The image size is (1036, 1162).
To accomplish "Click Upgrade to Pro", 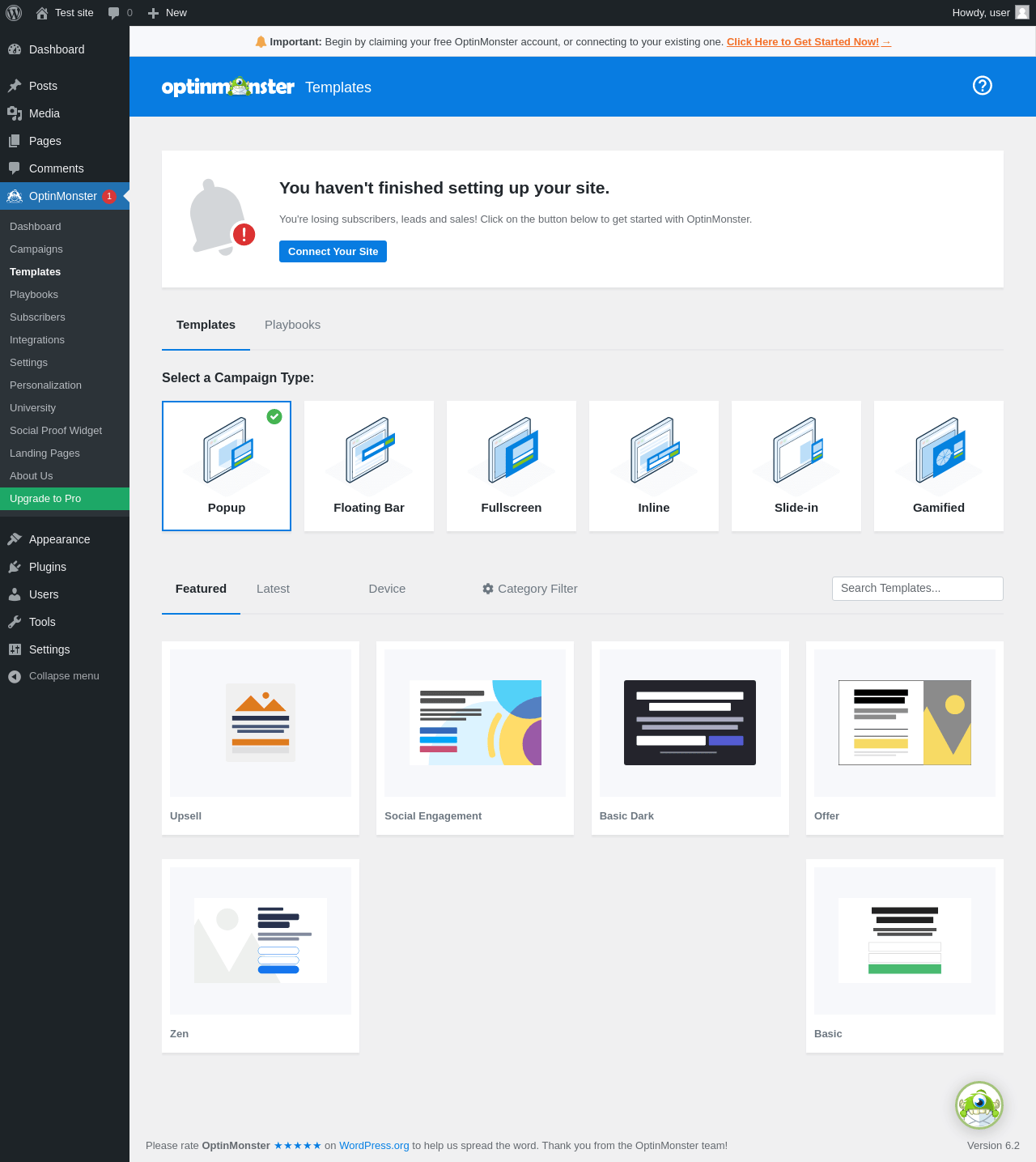I will click(65, 499).
